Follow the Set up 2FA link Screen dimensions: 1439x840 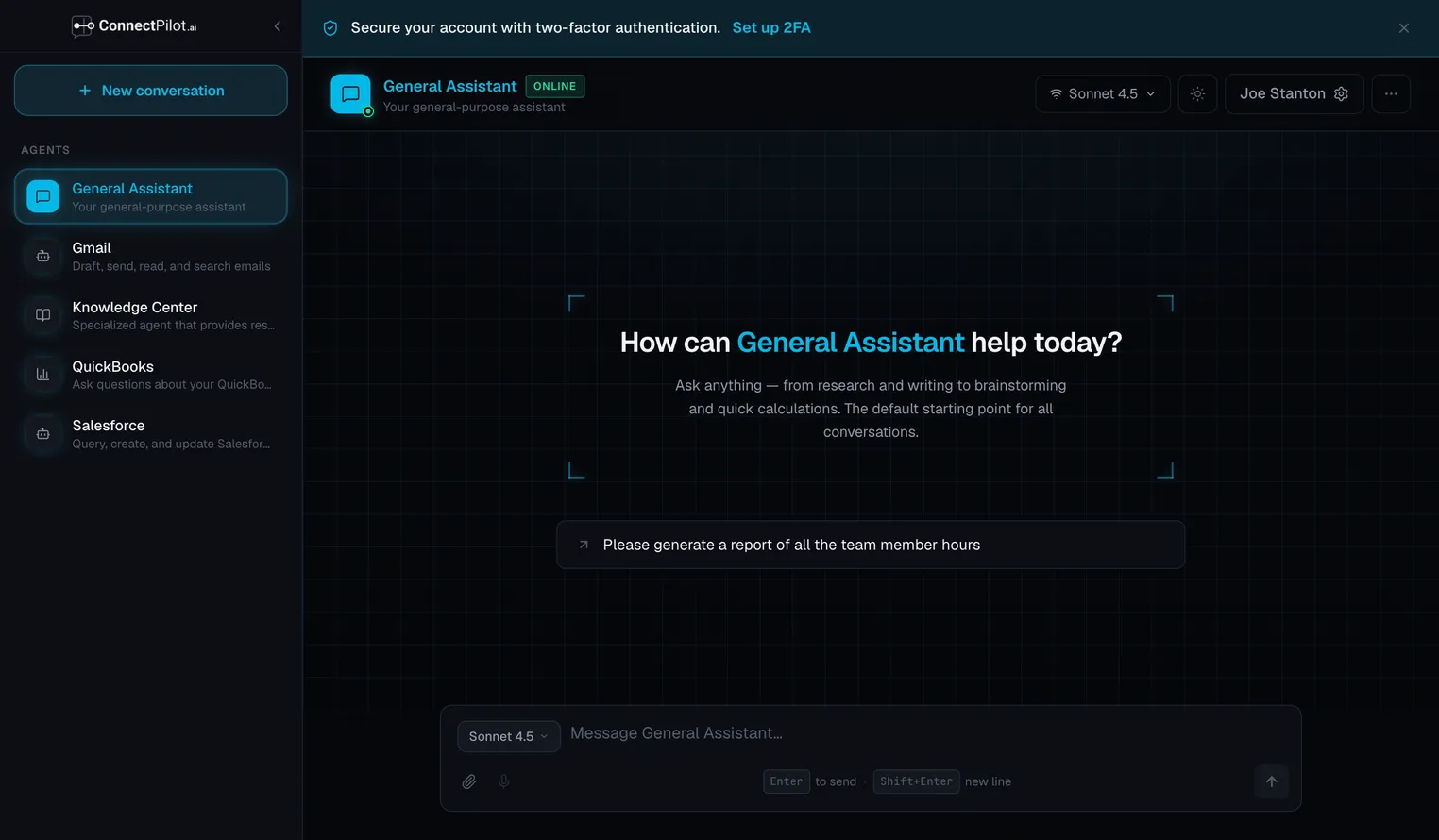click(x=771, y=27)
